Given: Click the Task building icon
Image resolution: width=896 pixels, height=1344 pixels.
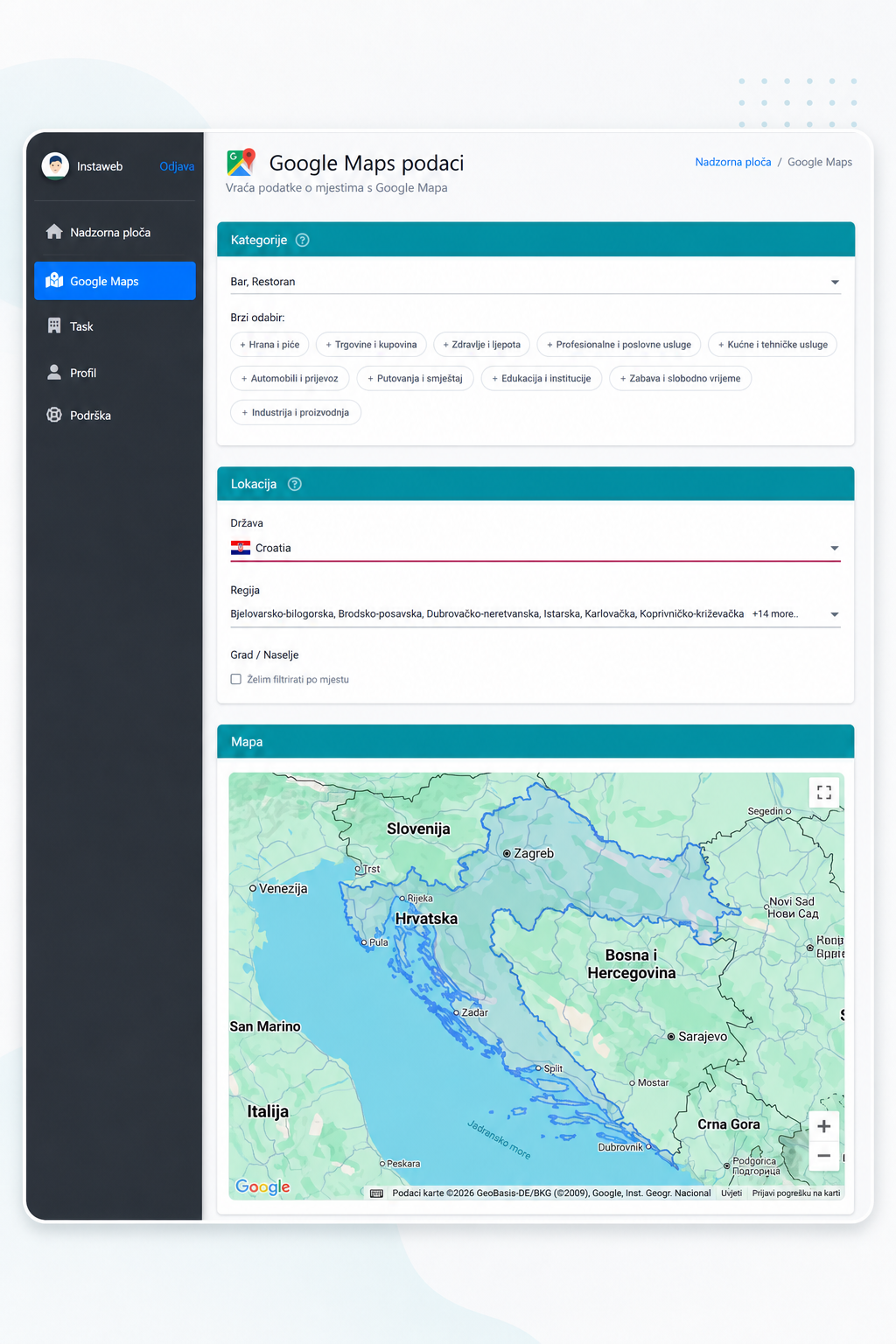Looking at the screenshot, I should point(54,325).
